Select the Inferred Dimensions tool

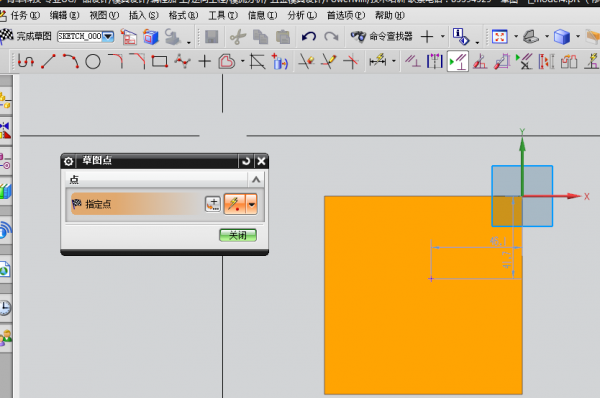click(x=378, y=61)
